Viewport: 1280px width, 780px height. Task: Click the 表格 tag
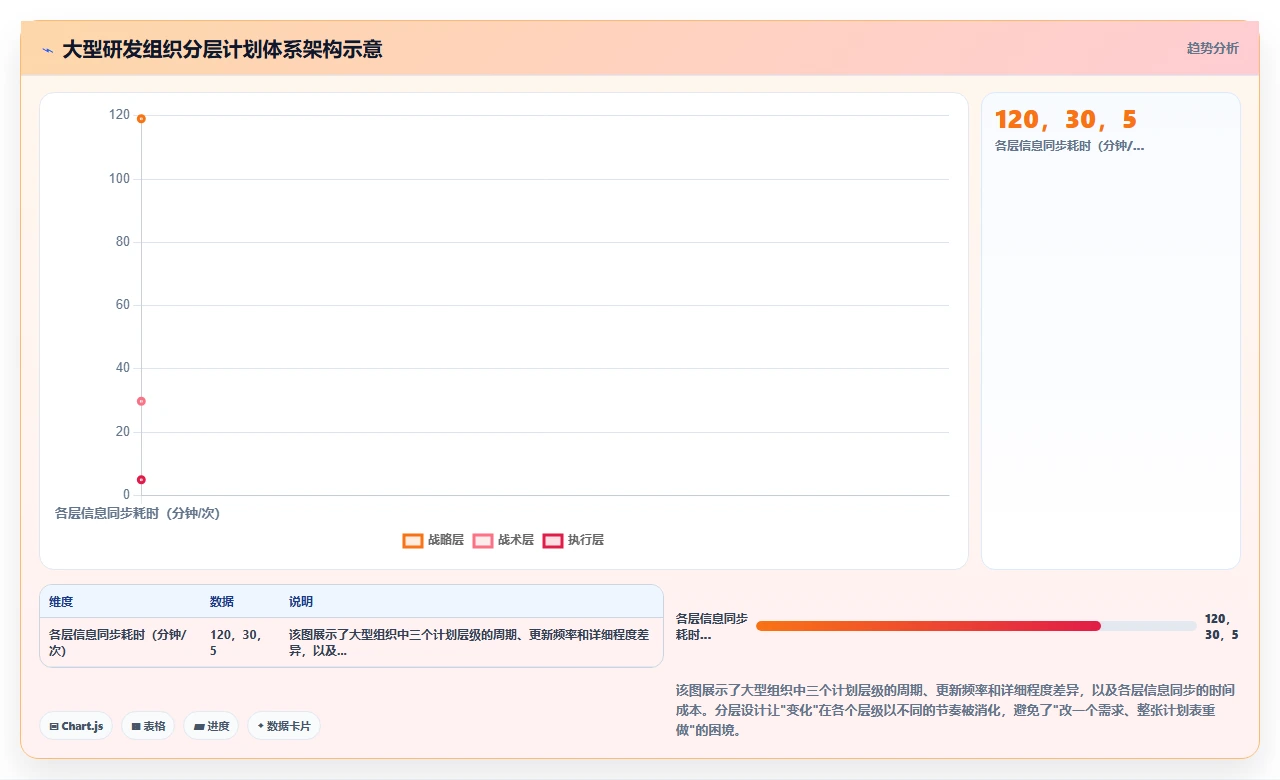(x=148, y=726)
